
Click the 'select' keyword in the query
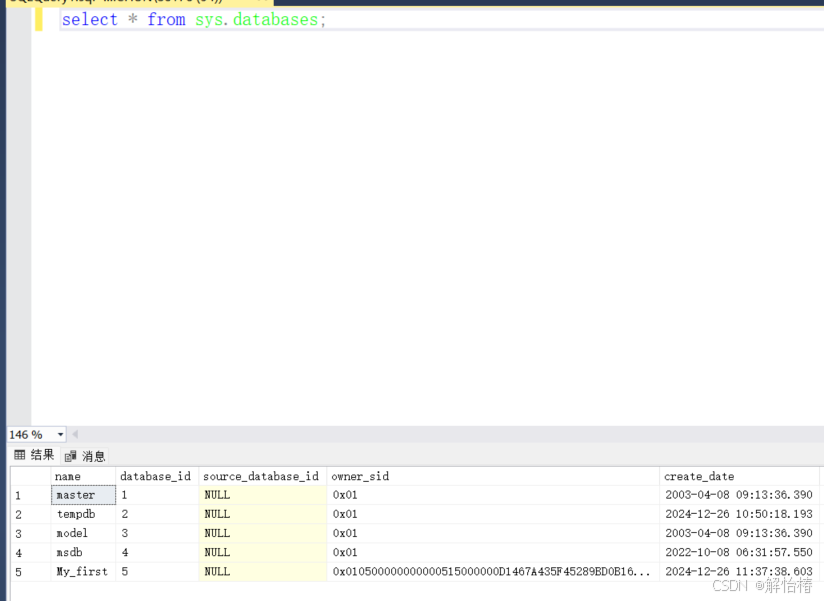(90, 19)
